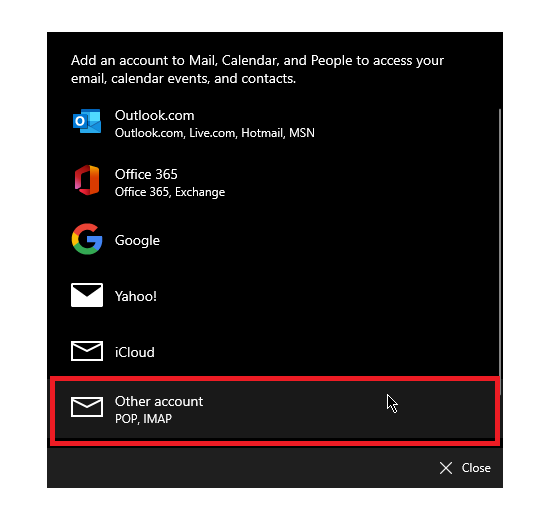
Task: Click the 'Live.com, Hotmail, MSN' subtitle line
Action: pyautogui.click(x=215, y=133)
